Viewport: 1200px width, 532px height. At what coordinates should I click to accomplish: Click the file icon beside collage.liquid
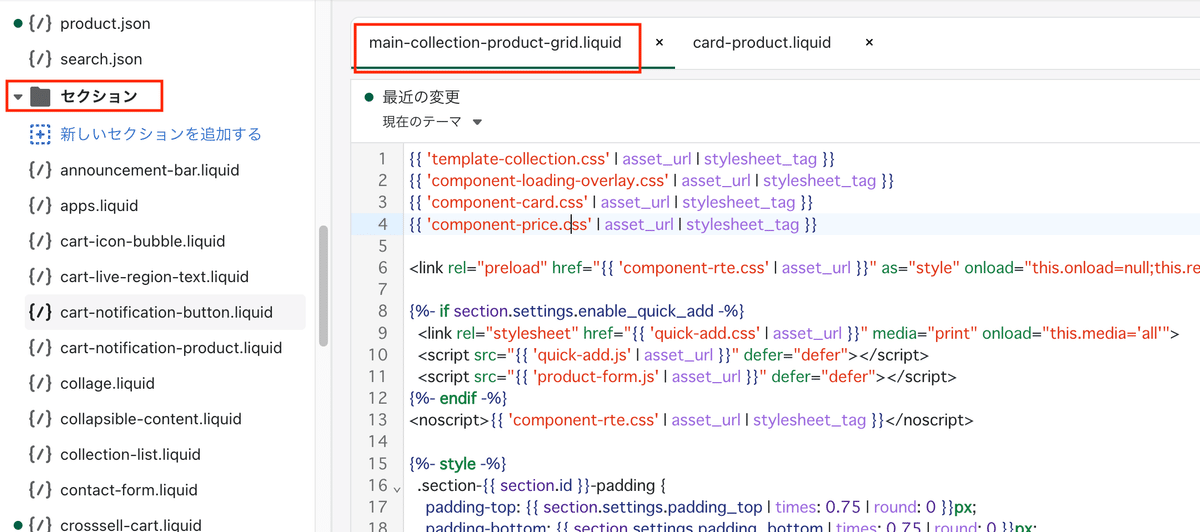[40, 383]
